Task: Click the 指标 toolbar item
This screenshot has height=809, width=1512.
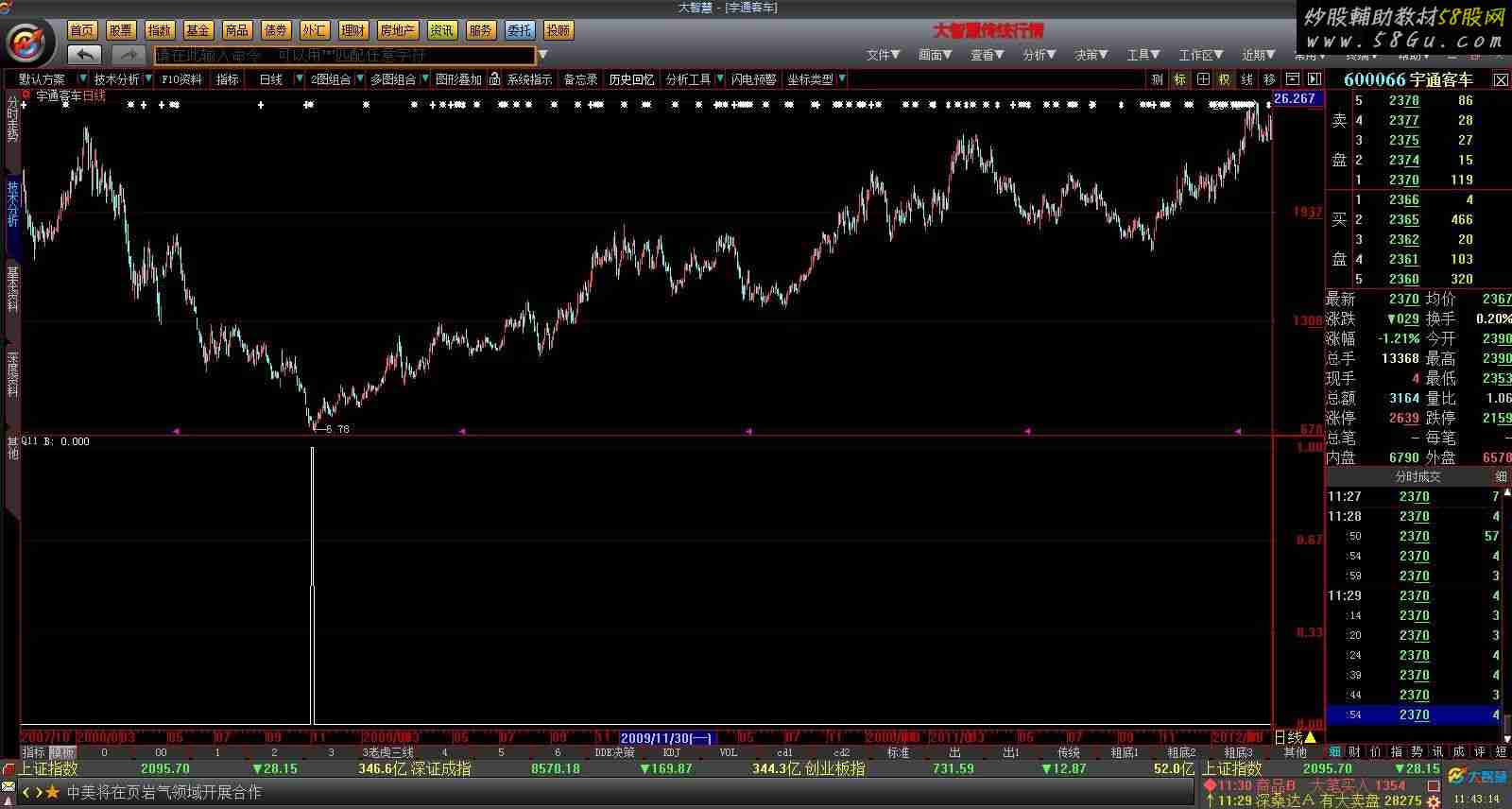Action: click(228, 79)
